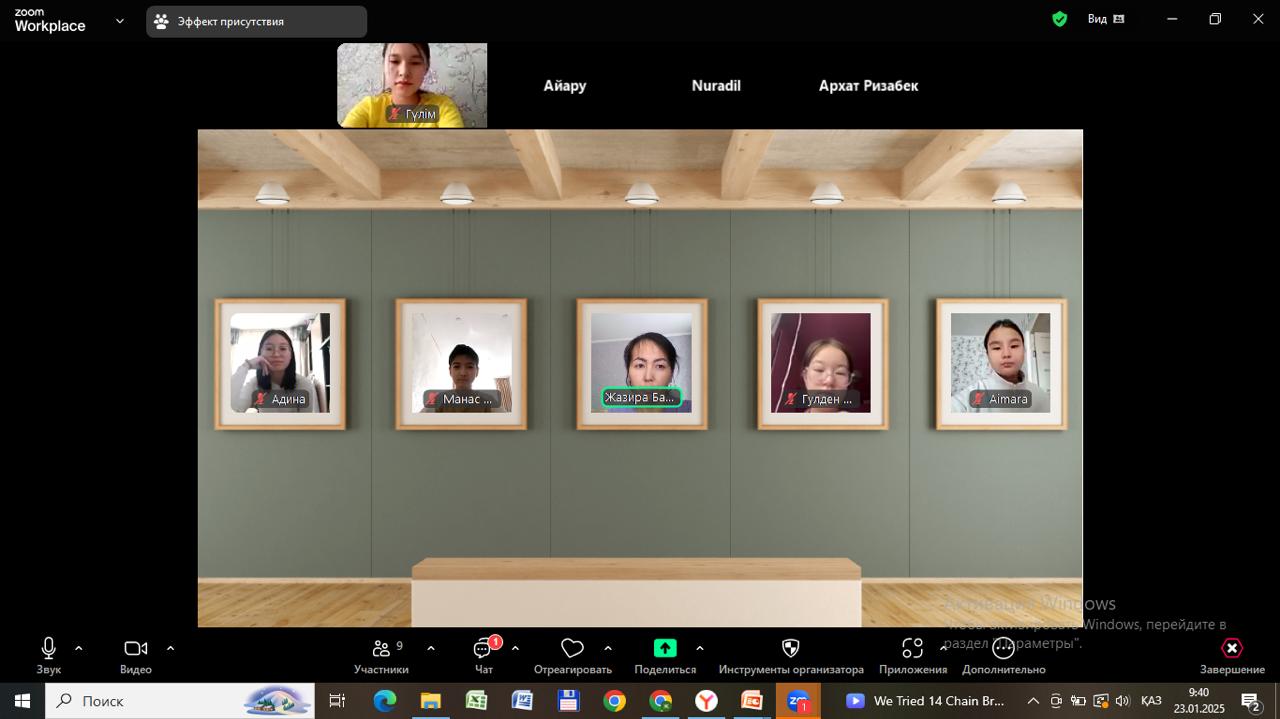Click the green encryption shield icon
This screenshot has width=1280, height=719.
coord(1060,19)
